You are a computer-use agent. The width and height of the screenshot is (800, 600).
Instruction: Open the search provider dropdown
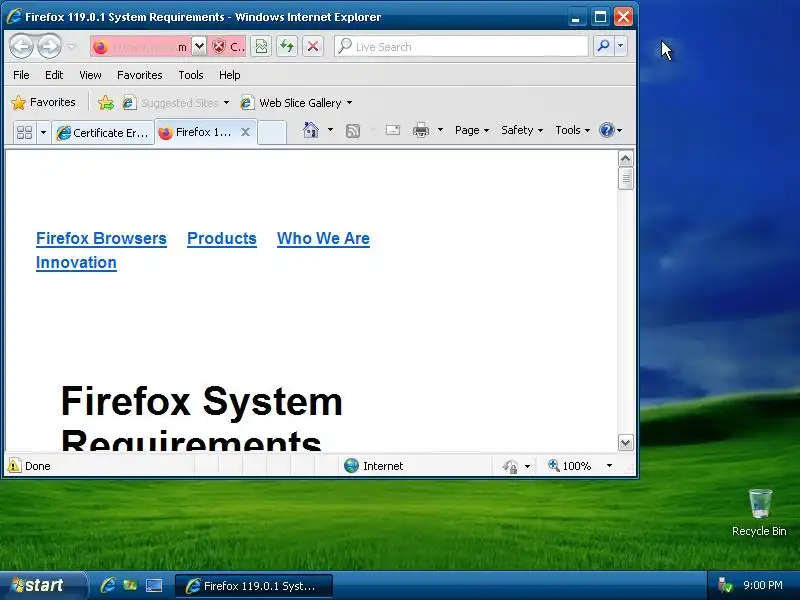click(x=620, y=46)
